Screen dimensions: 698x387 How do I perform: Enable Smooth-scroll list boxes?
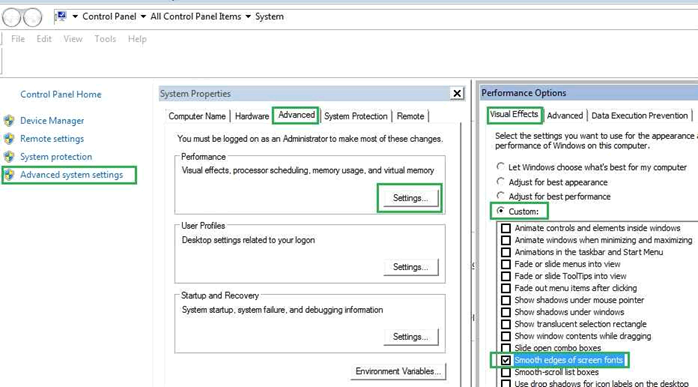pos(506,372)
